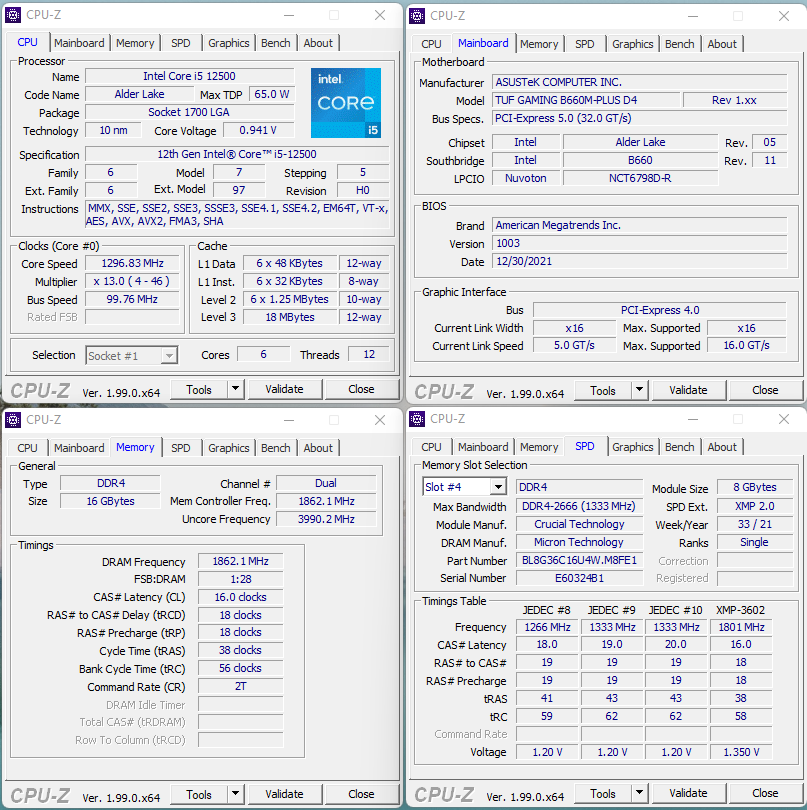Open Graphics tab in the Mainboard-tab window

coord(632,44)
